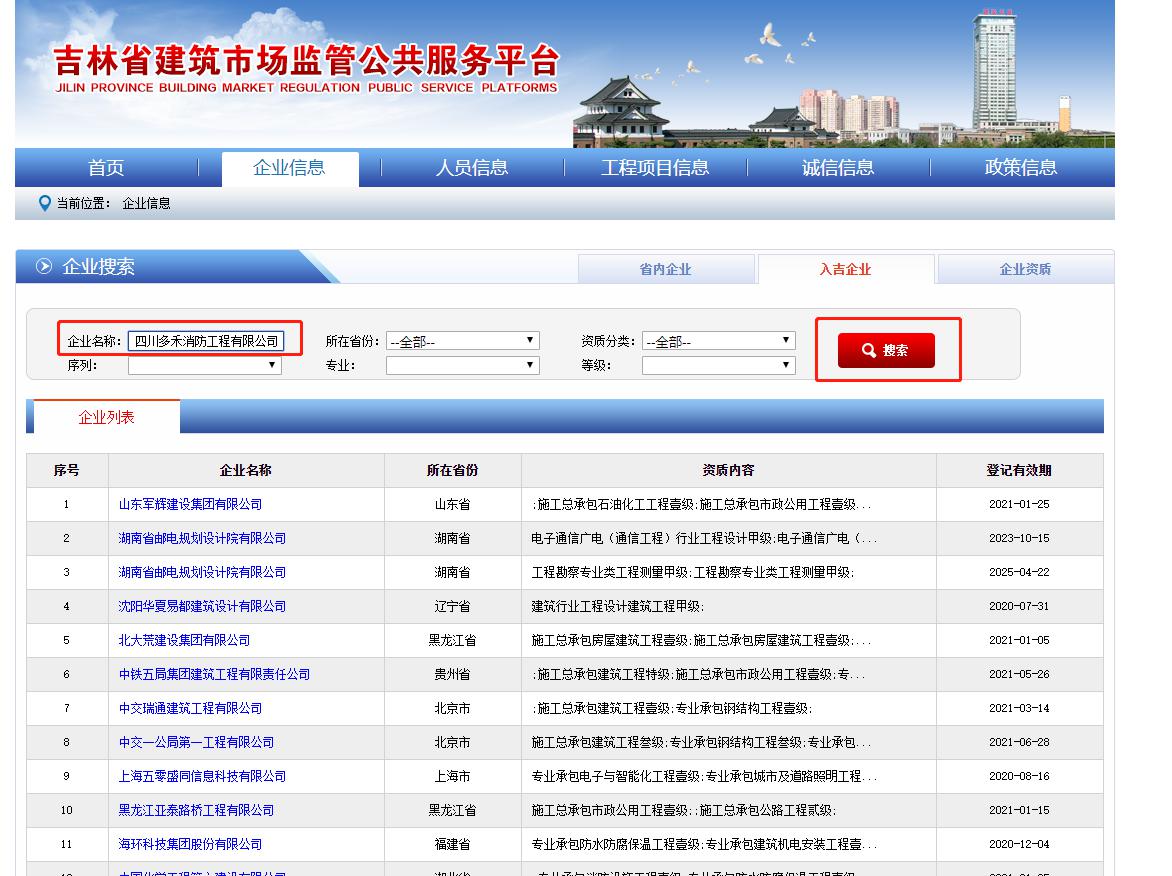1172x876 pixels.
Task: Open 山东军辉建设集团有限公司 company link
Action: point(190,504)
